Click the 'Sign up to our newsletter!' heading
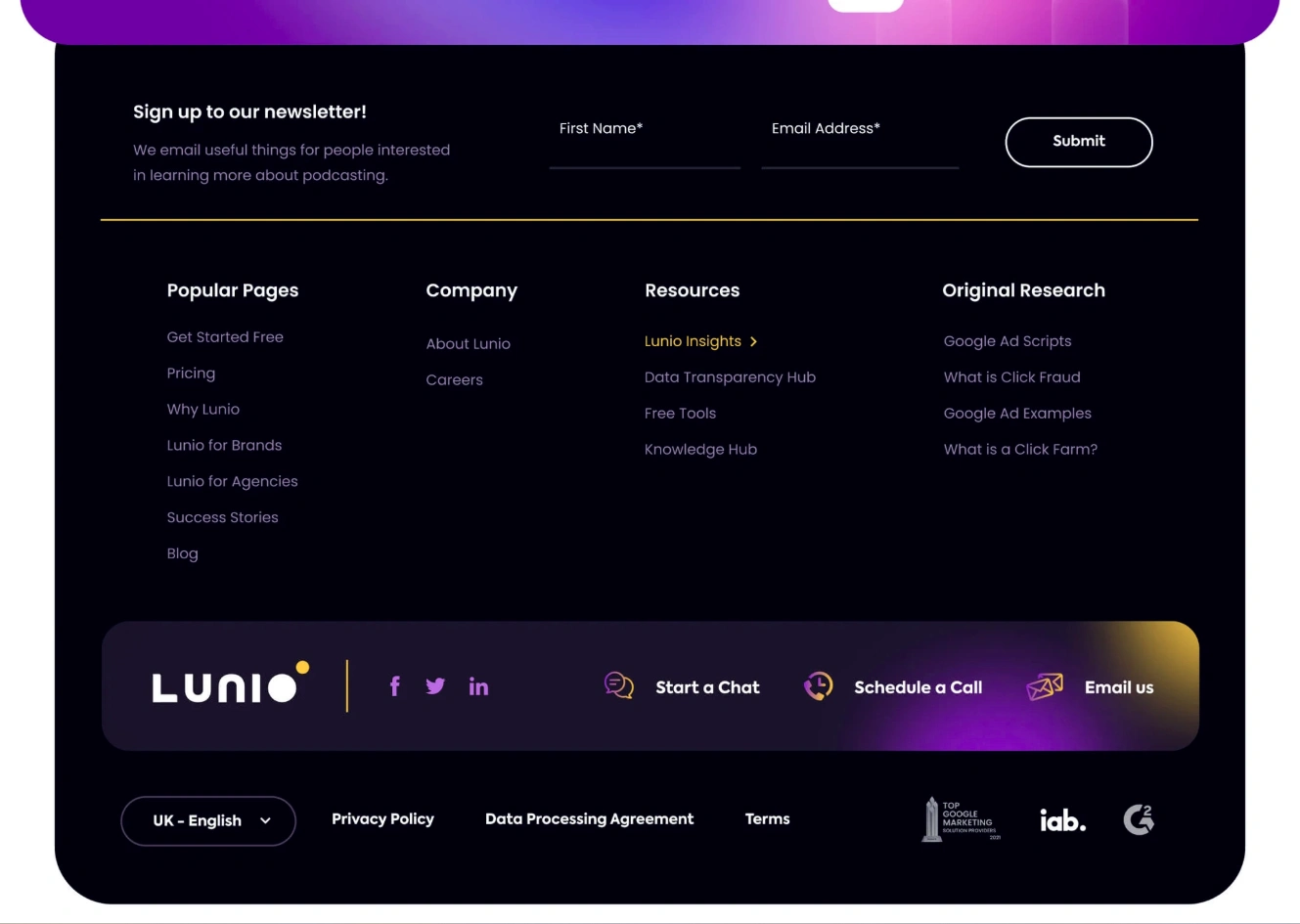Screen dimensions: 1300x924 [249, 112]
